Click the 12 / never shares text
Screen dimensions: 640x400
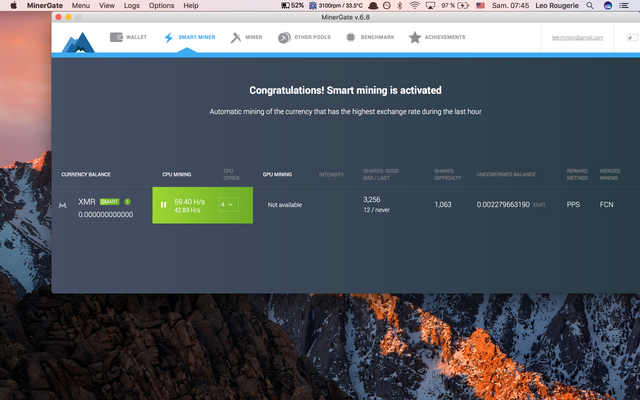(377, 210)
